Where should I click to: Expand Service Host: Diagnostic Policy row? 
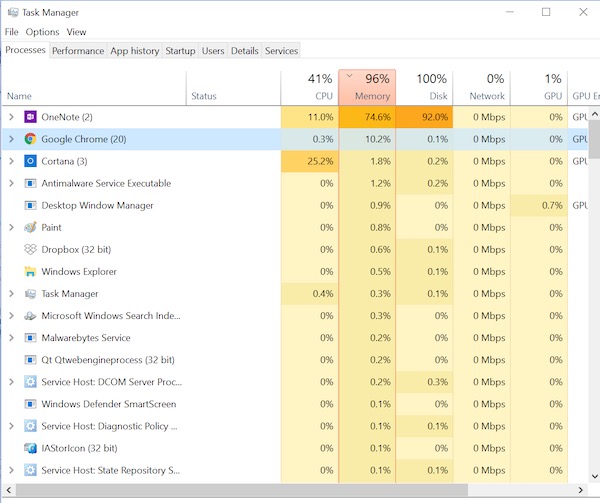coord(11,426)
